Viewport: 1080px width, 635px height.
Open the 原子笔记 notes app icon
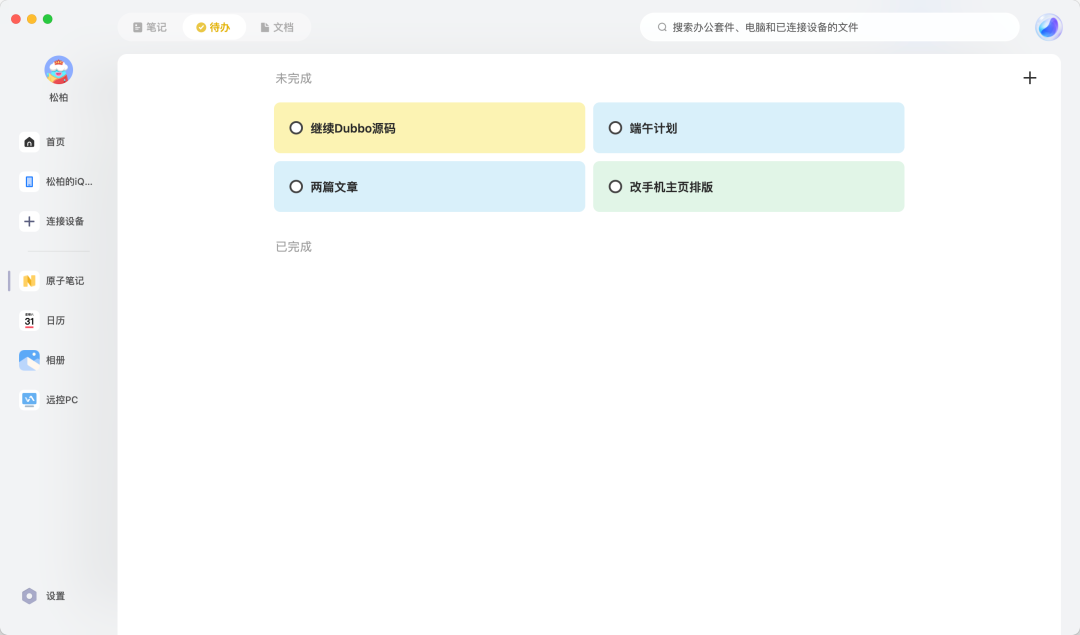click(29, 281)
